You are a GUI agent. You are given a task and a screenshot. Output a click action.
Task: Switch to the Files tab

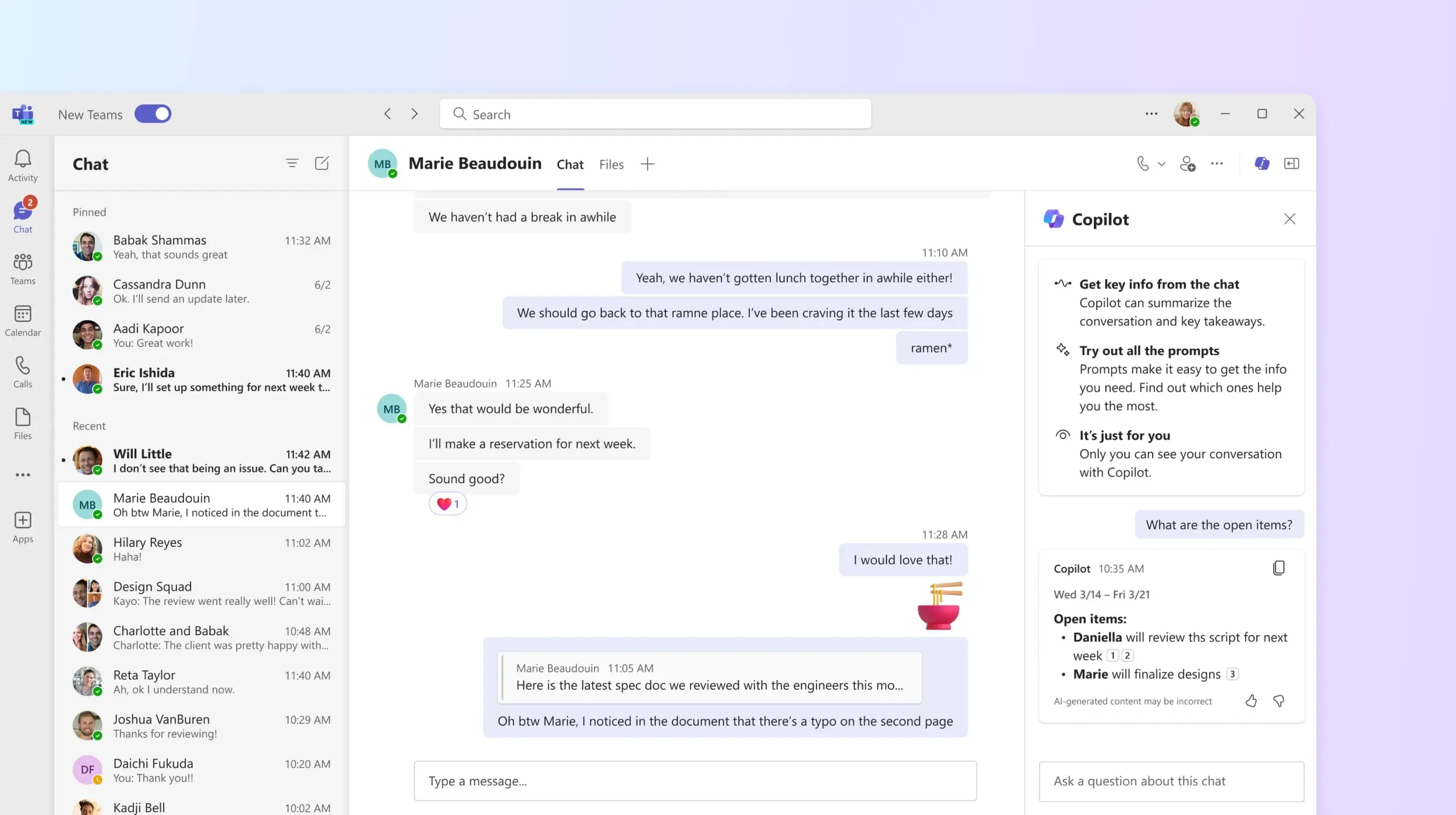[611, 165]
